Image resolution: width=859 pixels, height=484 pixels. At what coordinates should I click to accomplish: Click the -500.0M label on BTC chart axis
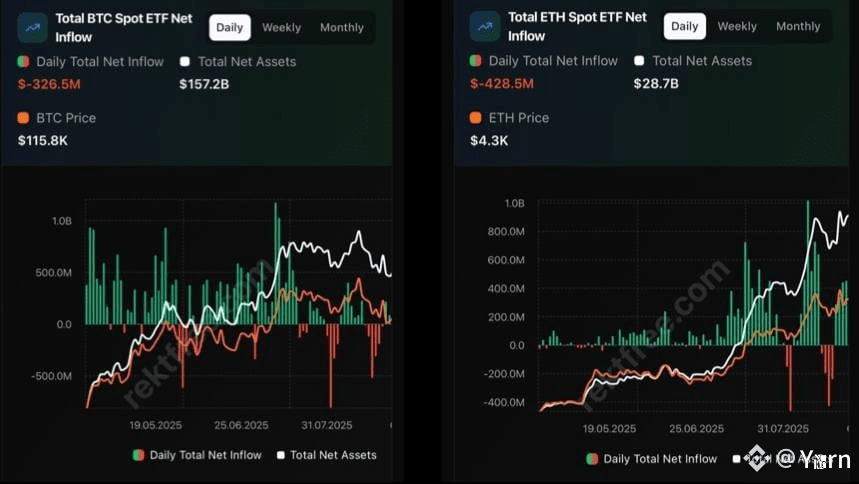[51, 376]
